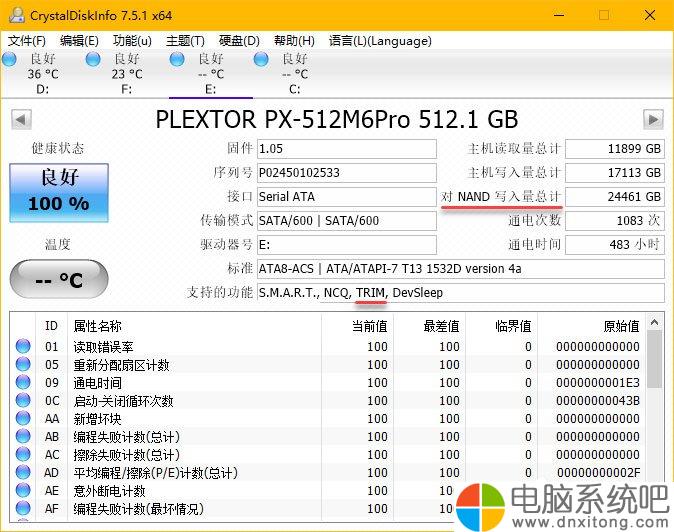Image resolution: width=674 pixels, height=532 pixels.
Task: Click status orb for attribute 09 通电时间
Action: [23, 382]
